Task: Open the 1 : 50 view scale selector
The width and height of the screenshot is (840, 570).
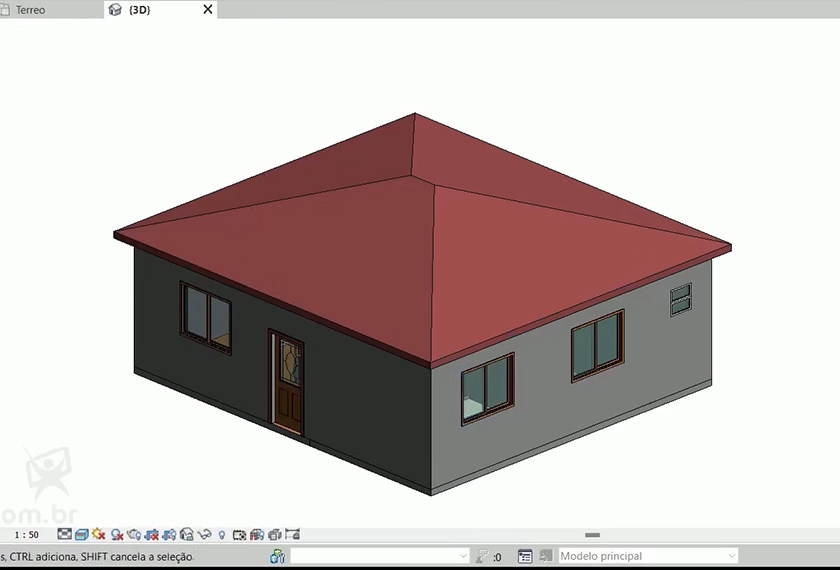Action: coord(27,535)
